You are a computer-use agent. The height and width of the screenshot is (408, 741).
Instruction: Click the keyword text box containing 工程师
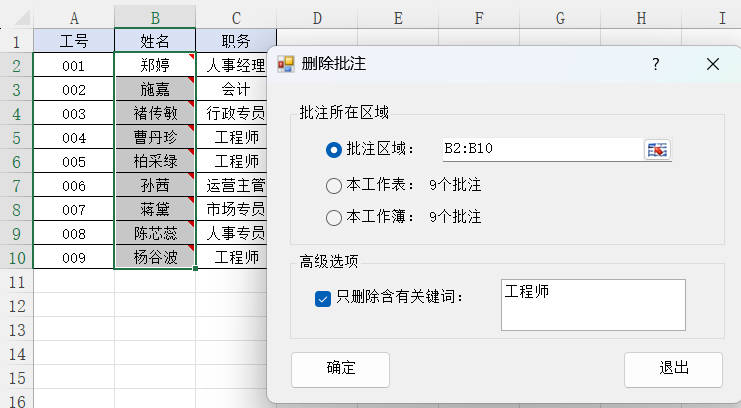pos(593,304)
